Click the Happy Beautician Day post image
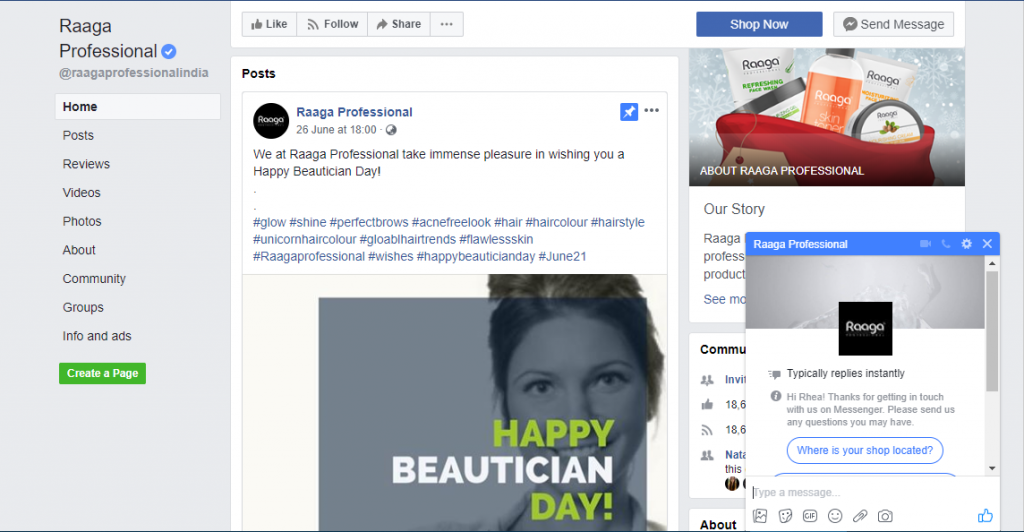Screen dimensions: 1024x532 [x=455, y=403]
